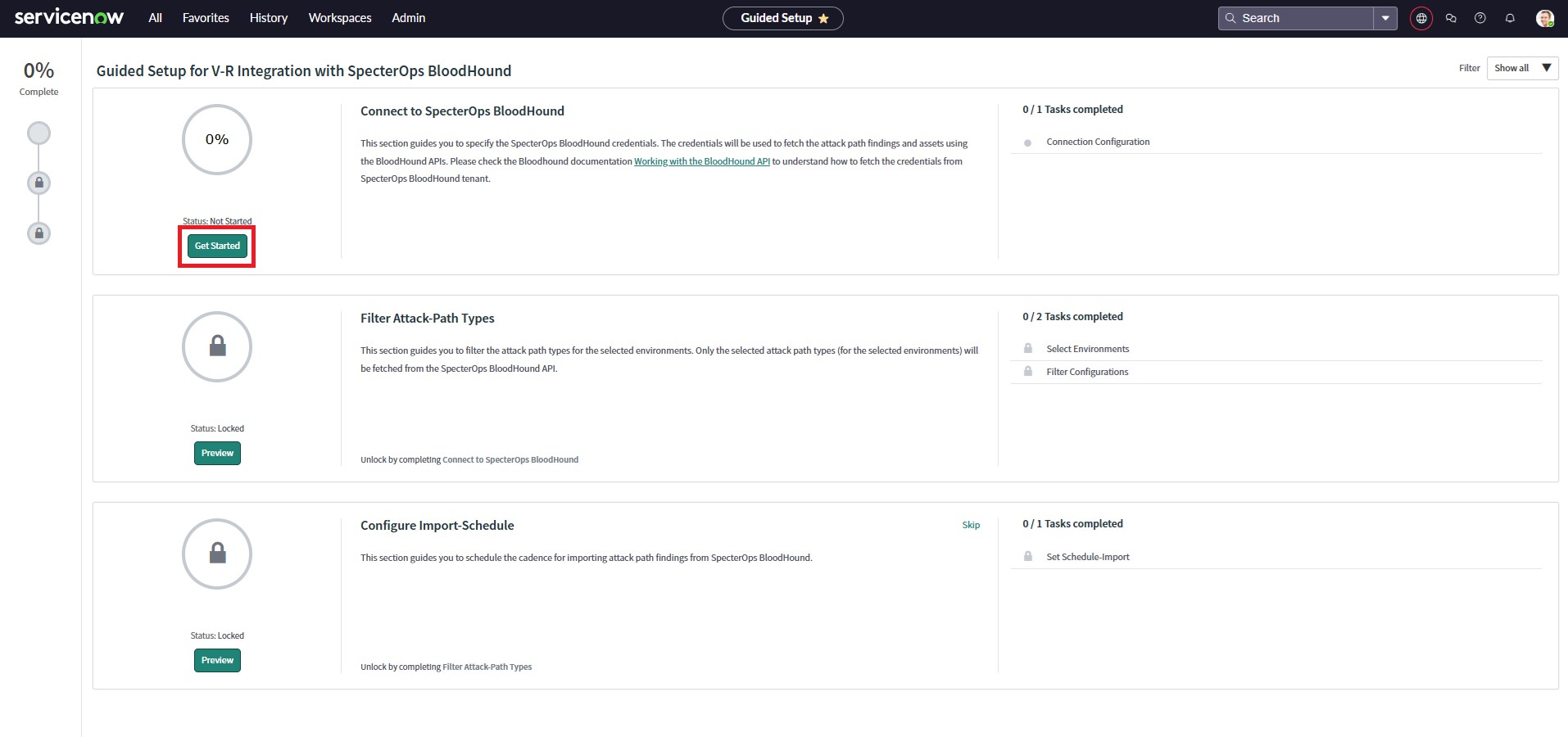Click the global Search field

pos(1295,18)
